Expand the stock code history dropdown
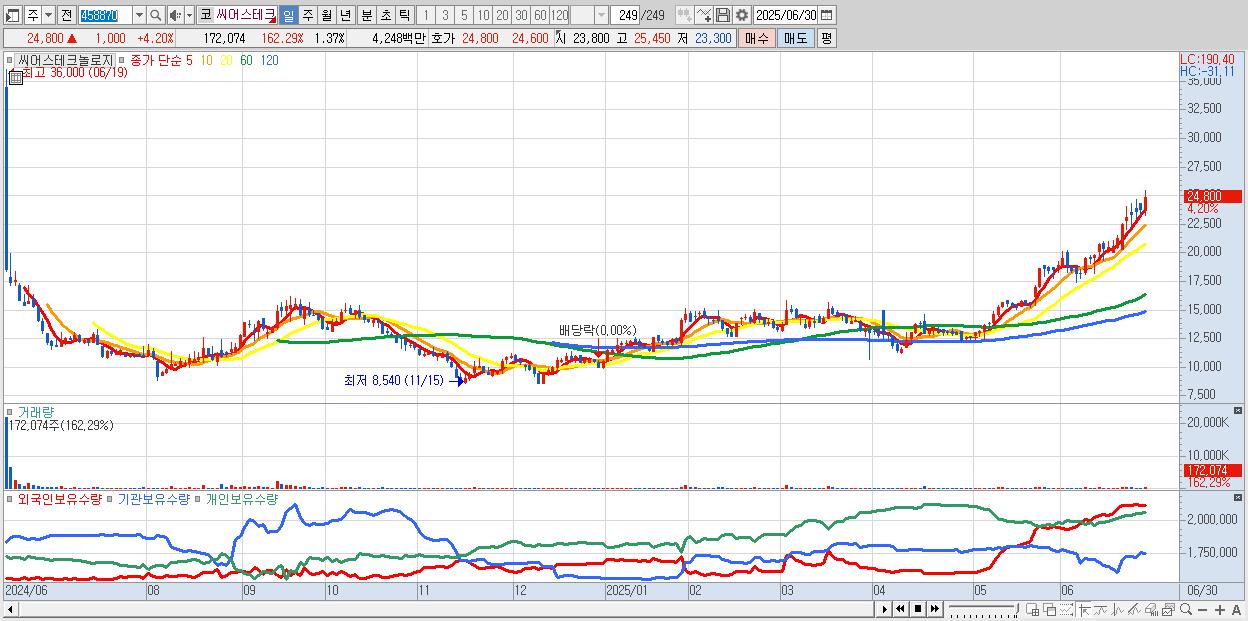1248x621 pixels. [x=139, y=15]
